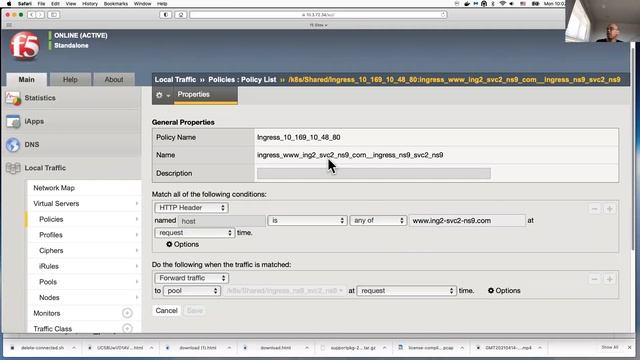Viewport: 640px width, 360px height.
Task: Open the 'any of' dropdown
Action: [x=378, y=220]
